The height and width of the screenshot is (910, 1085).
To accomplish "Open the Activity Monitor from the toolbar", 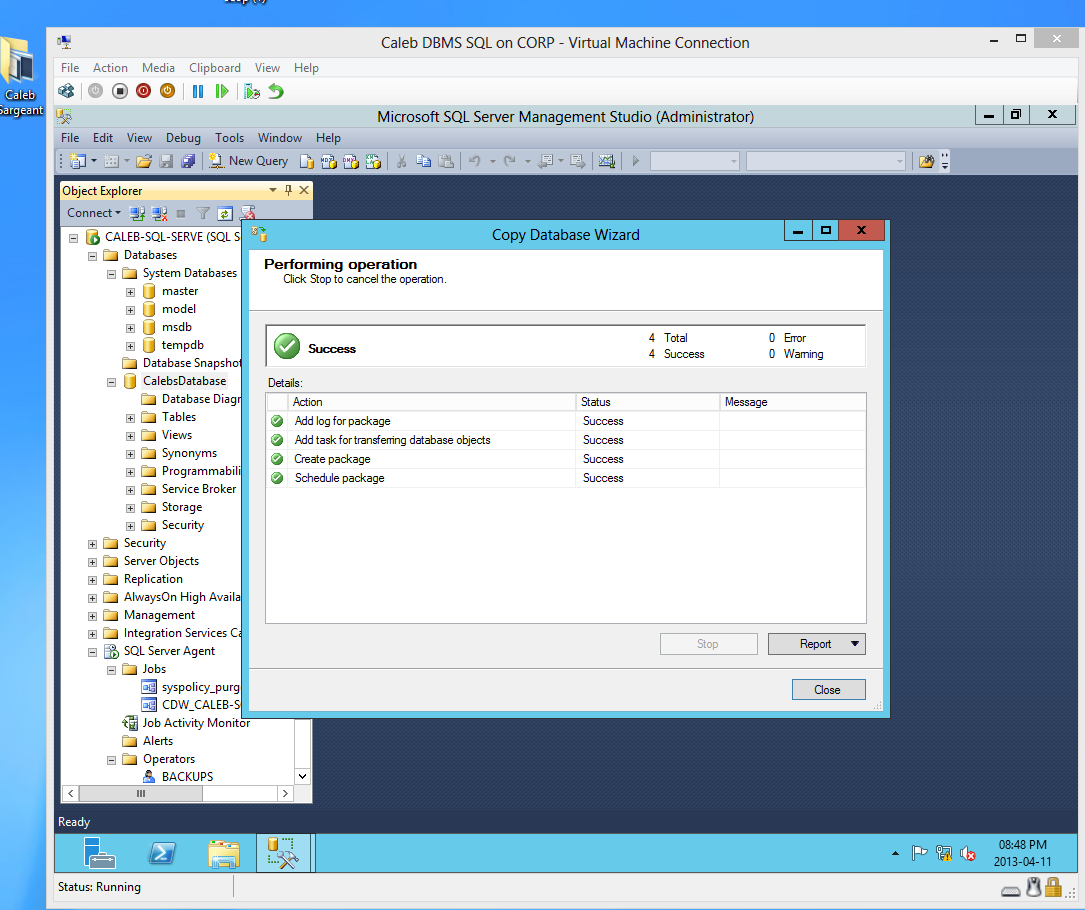I will pyautogui.click(x=607, y=161).
